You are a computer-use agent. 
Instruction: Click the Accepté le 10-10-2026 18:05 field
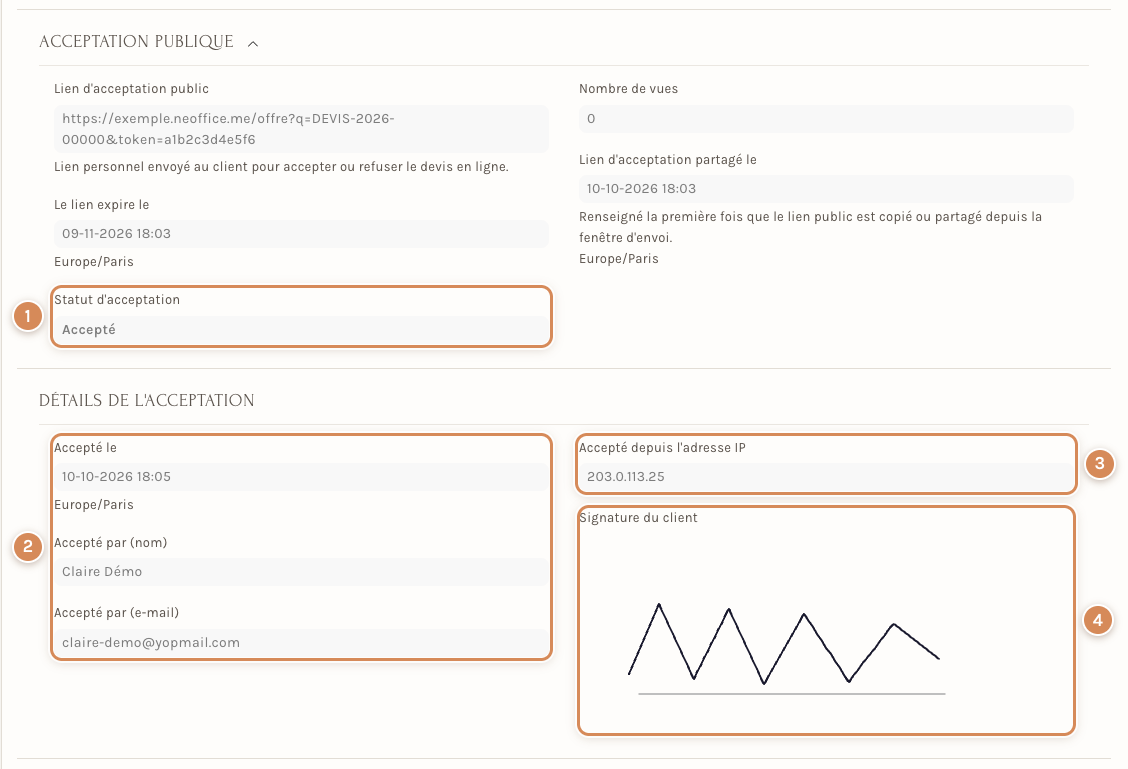301,476
